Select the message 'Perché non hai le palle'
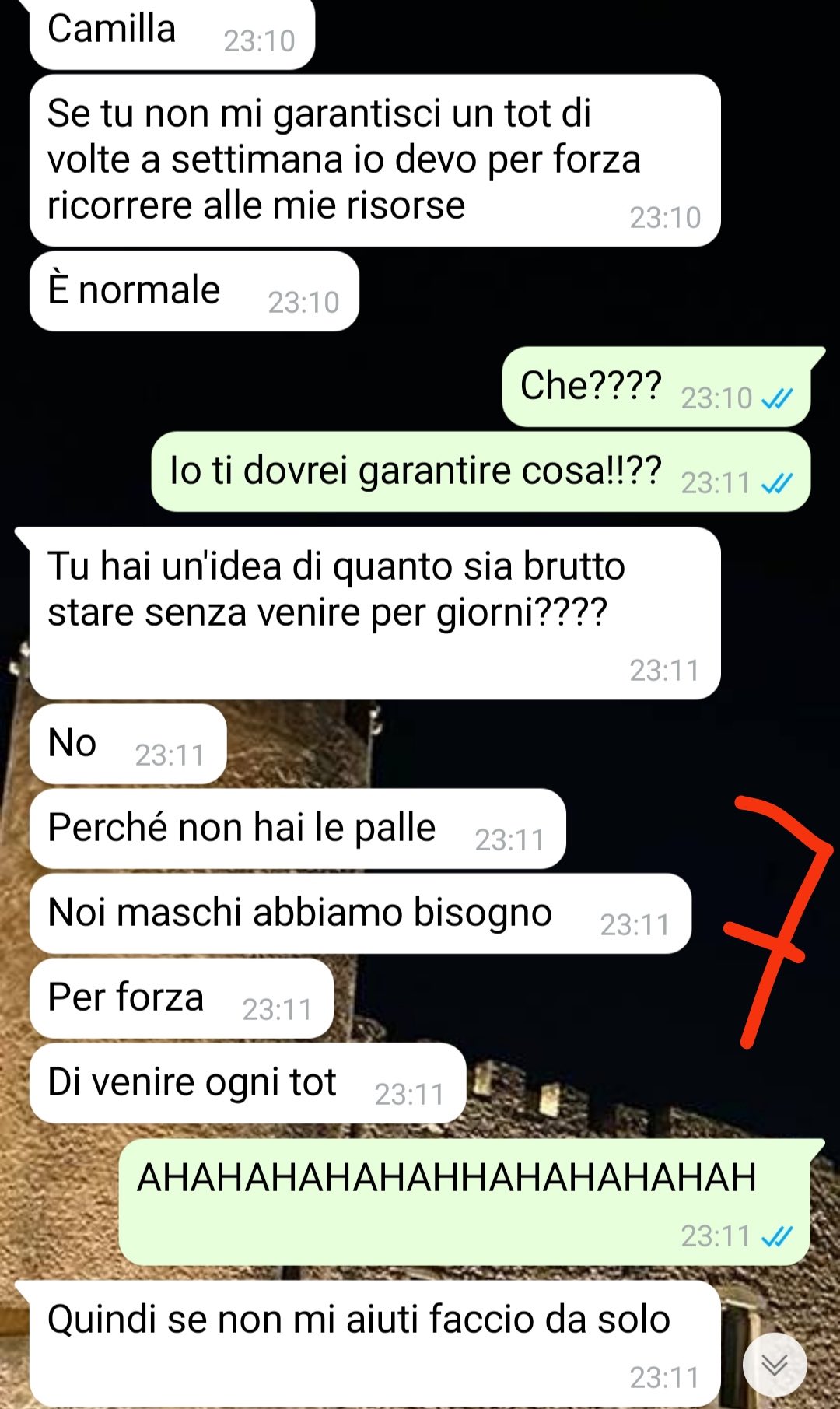The image size is (840, 1409). point(298,829)
